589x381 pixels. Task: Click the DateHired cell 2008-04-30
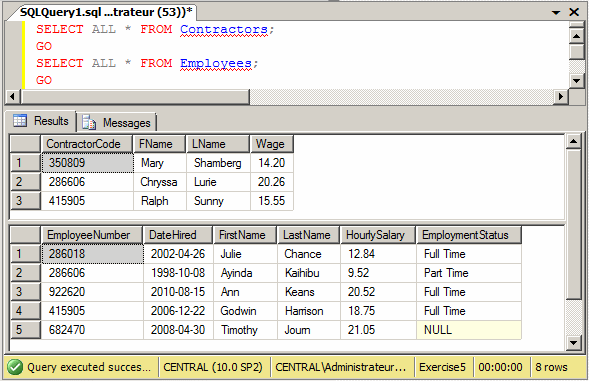point(178,330)
